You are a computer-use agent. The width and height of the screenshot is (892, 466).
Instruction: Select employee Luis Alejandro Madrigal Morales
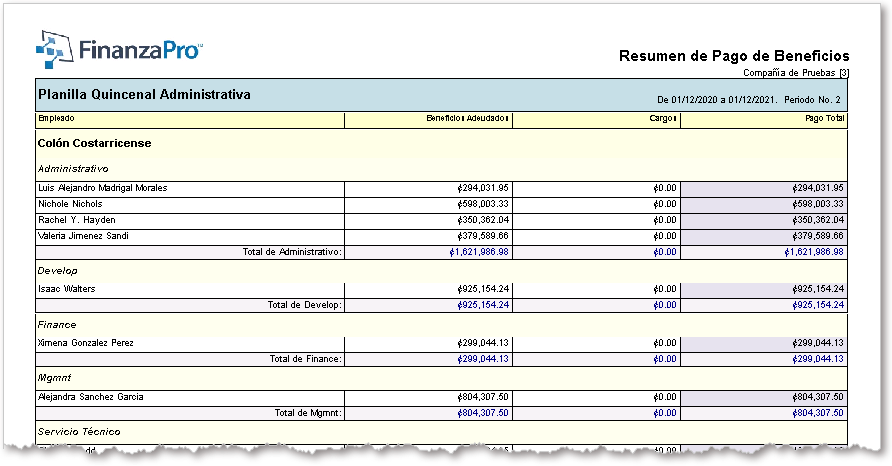coord(102,188)
